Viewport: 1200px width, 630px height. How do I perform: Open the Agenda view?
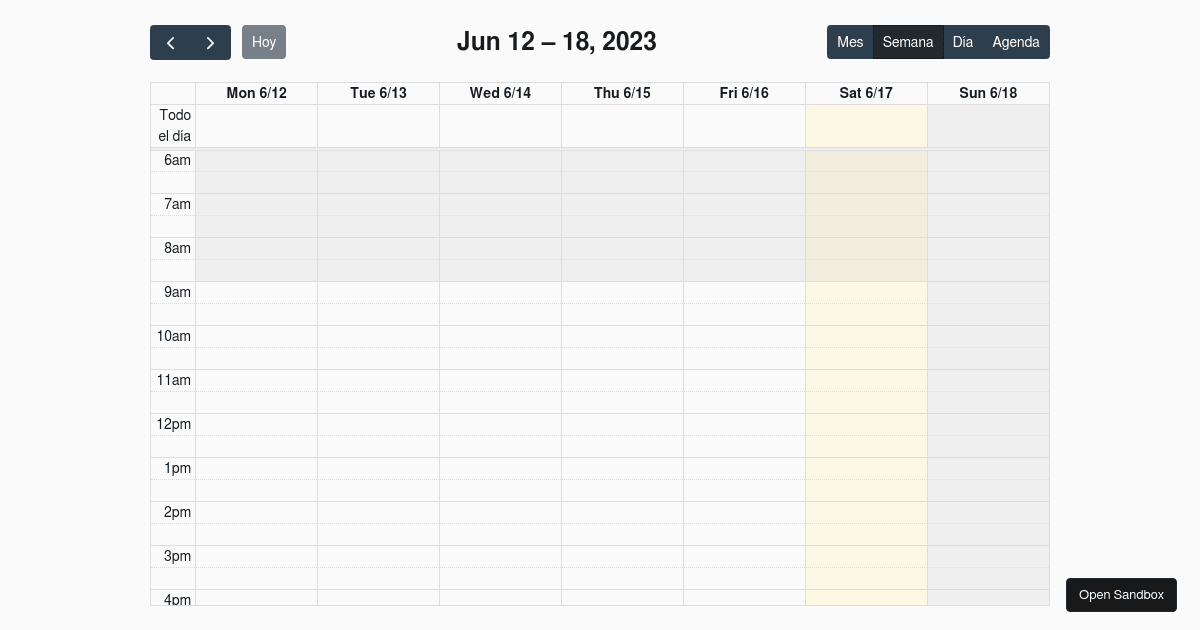pos(1016,42)
